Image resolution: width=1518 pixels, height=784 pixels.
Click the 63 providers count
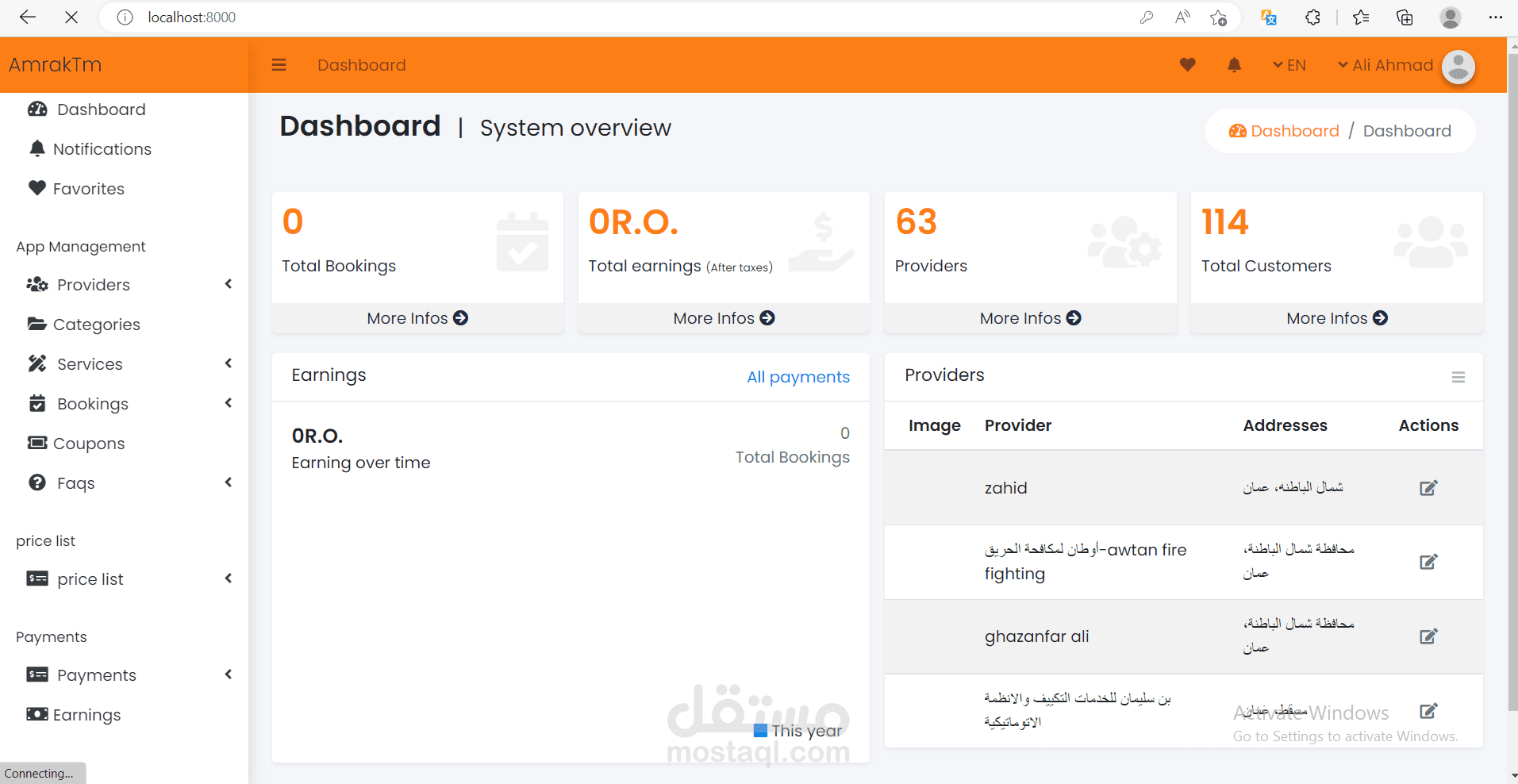click(x=917, y=222)
